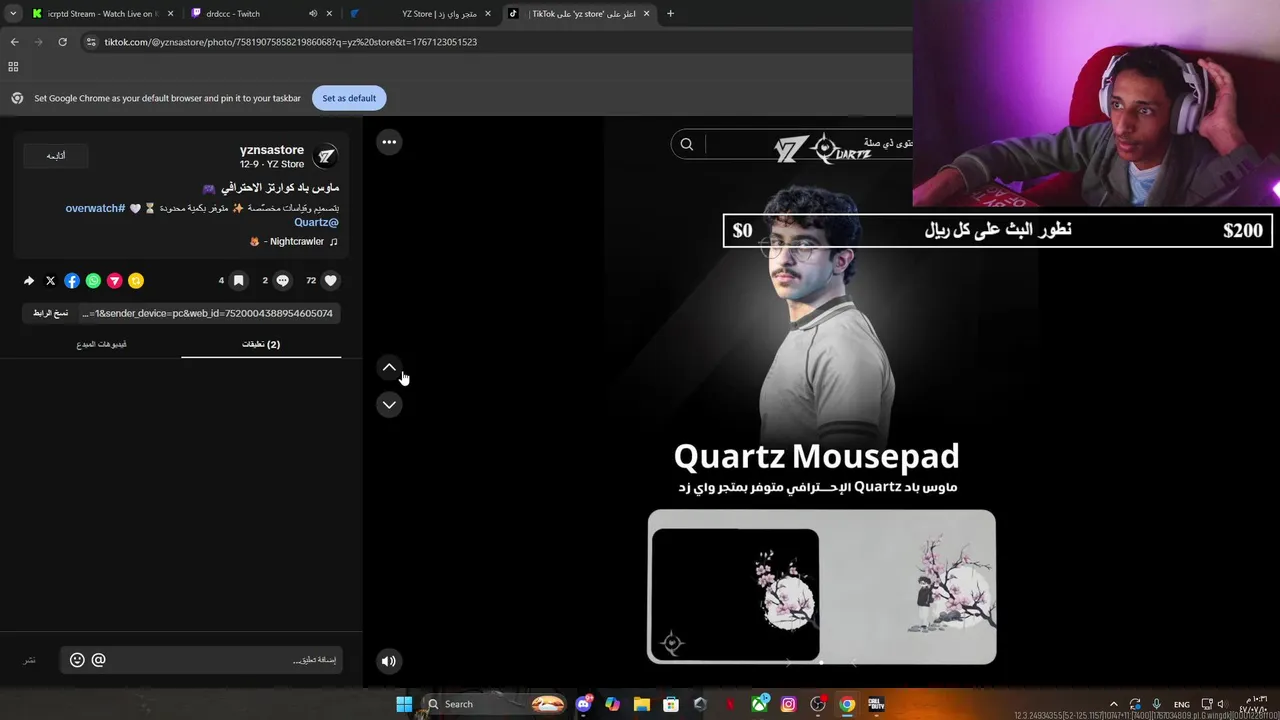Click the add comment input field
Screen dimensions: 1280x720
pyautogui.click(x=200, y=660)
